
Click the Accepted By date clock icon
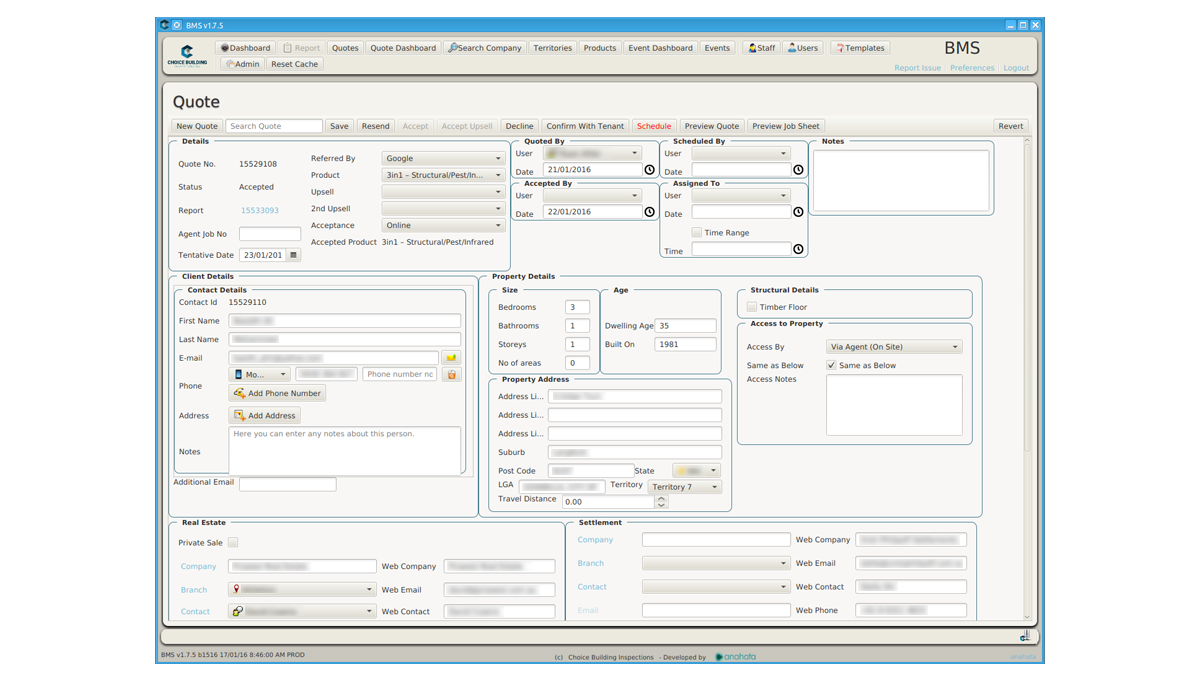click(650, 212)
